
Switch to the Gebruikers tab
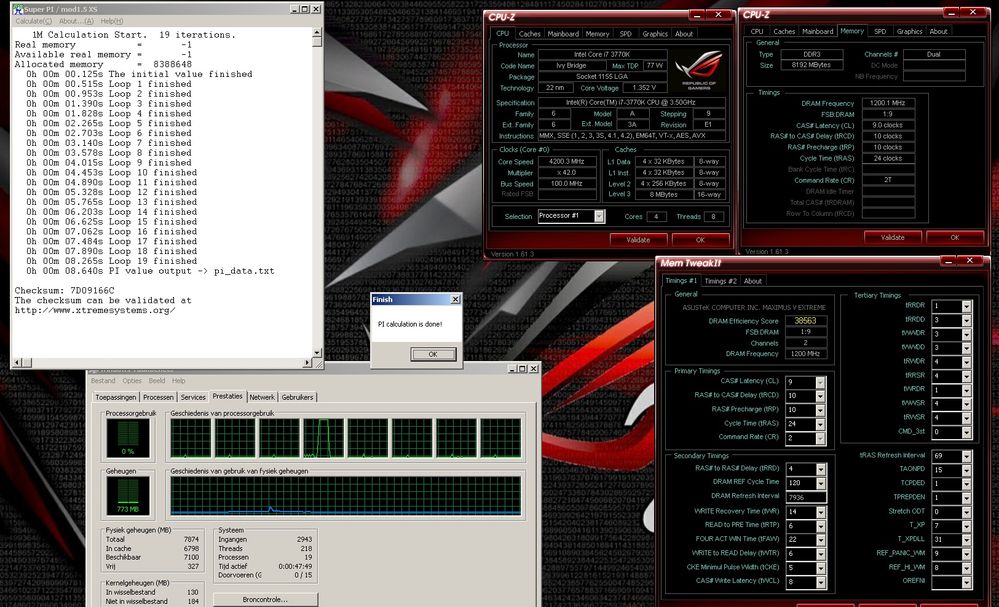point(298,397)
